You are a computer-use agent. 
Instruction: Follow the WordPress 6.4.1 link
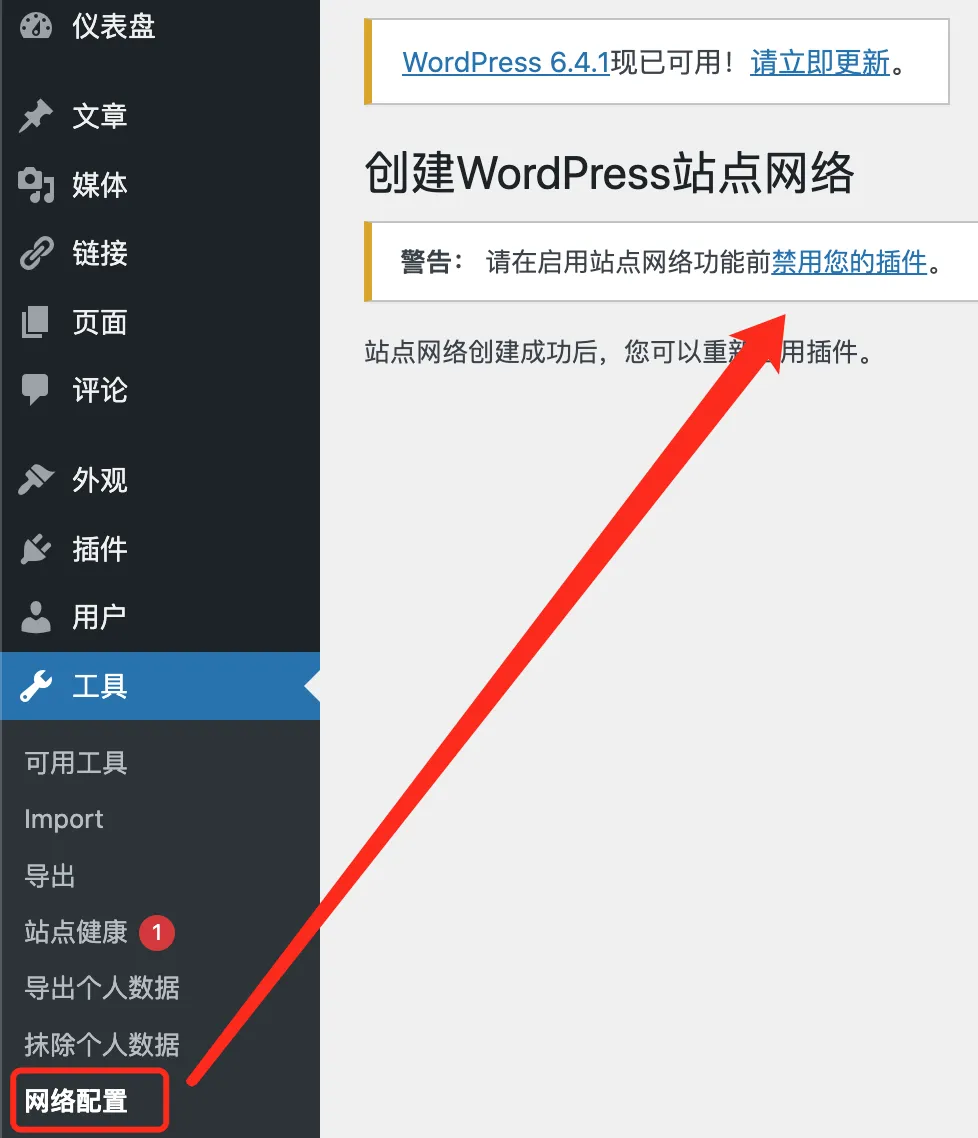point(506,62)
